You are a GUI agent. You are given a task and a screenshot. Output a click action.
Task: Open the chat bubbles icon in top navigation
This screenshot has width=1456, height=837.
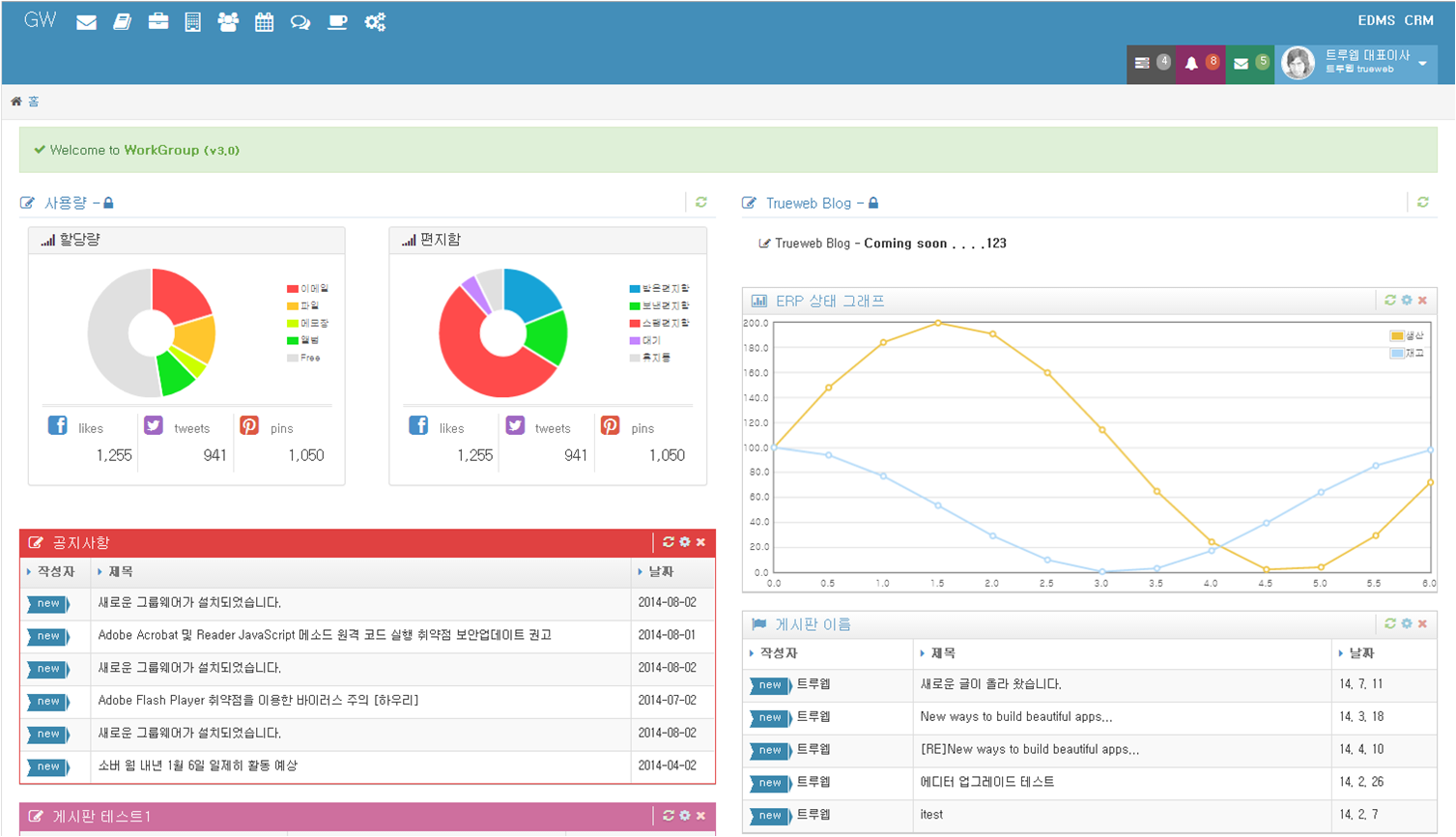[x=300, y=22]
